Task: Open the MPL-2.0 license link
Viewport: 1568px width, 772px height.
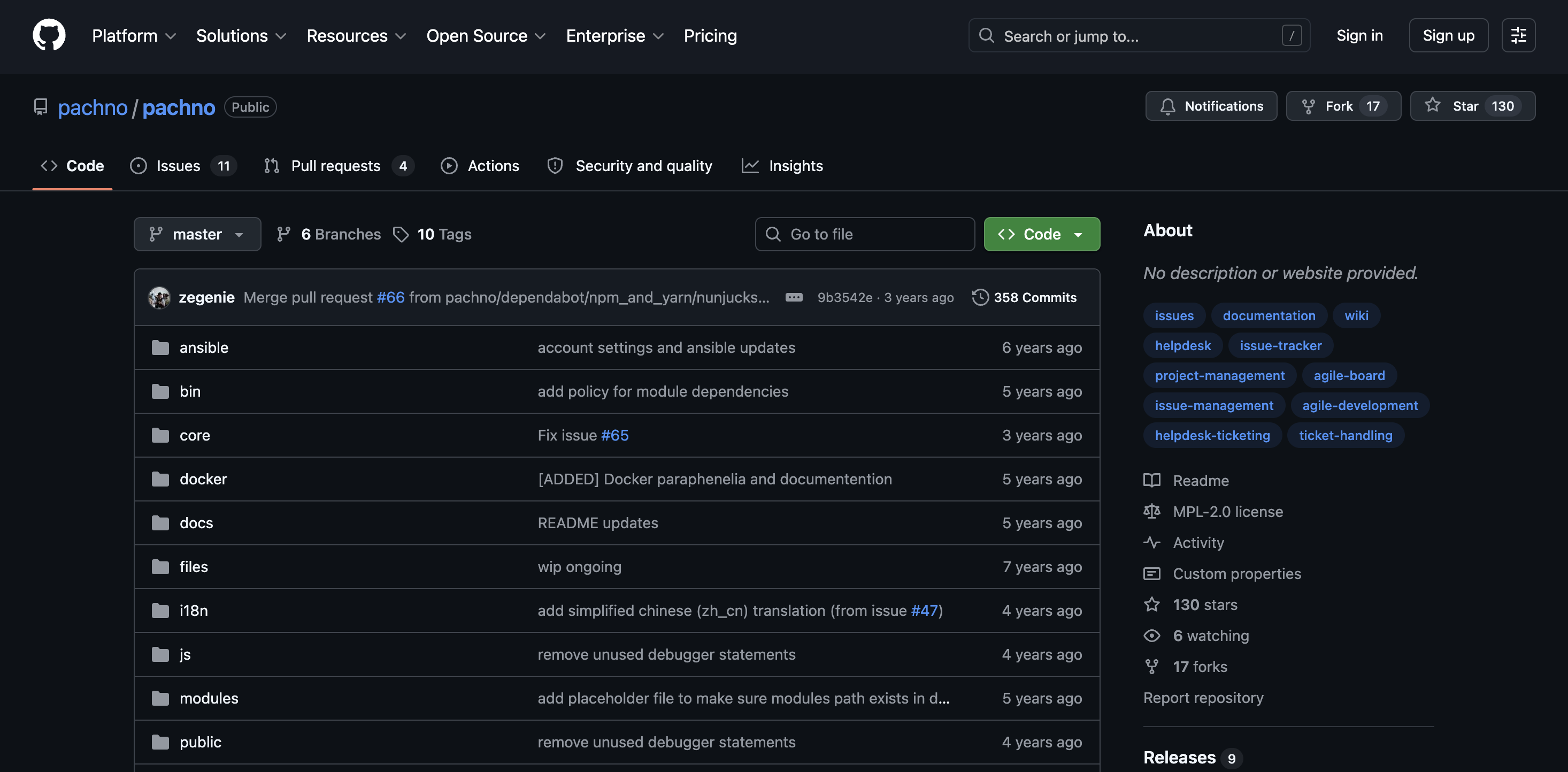Action: 1228,512
